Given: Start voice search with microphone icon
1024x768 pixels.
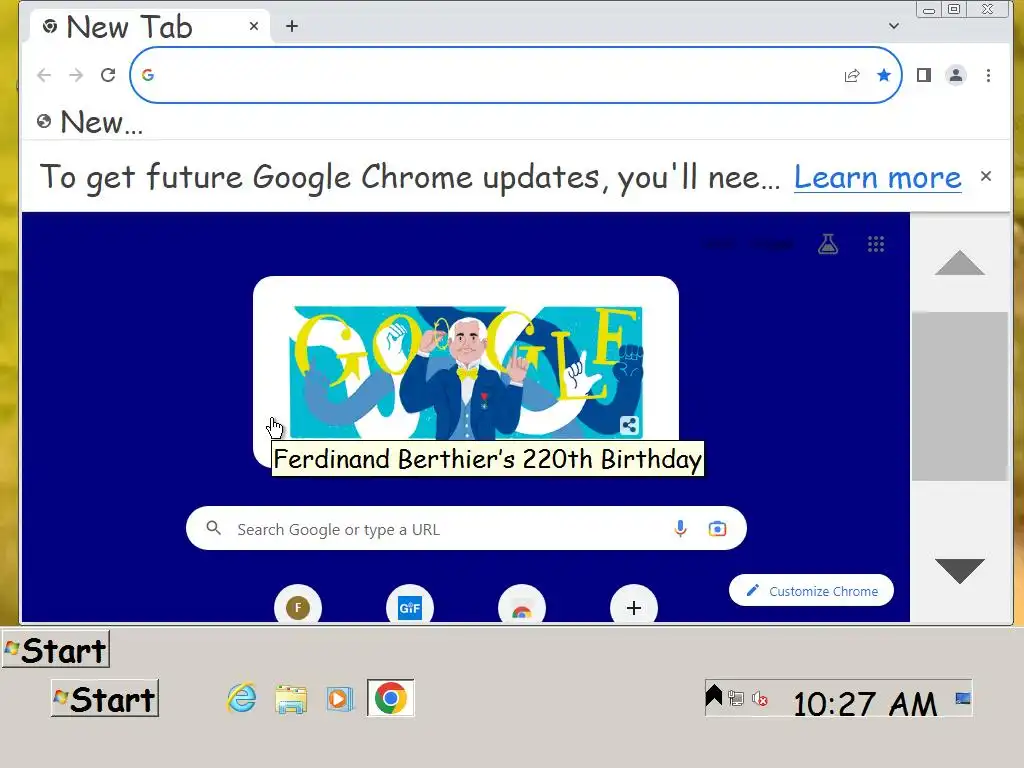Looking at the screenshot, I should [x=680, y=528].
